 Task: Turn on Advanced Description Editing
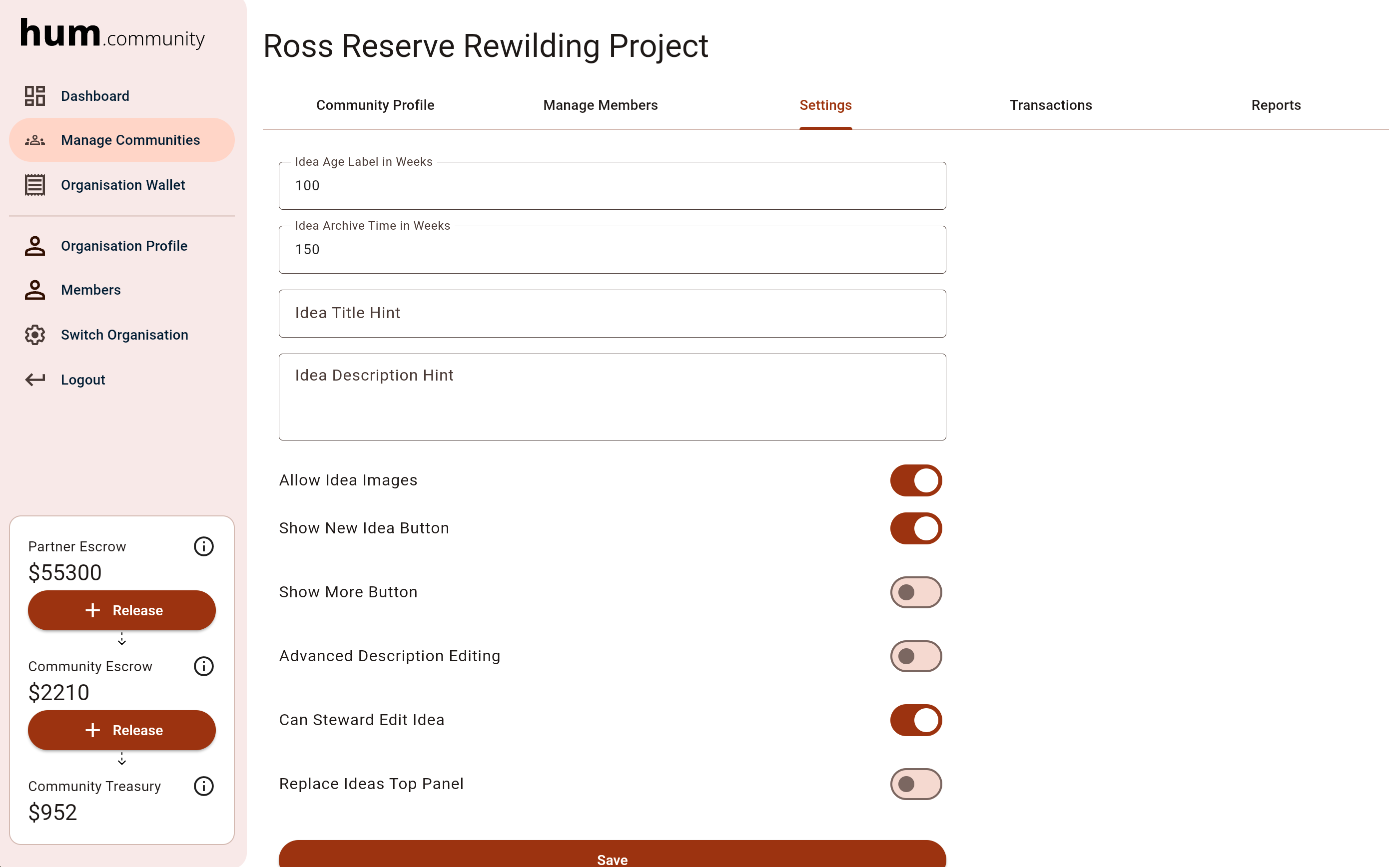tap(915, 656)
